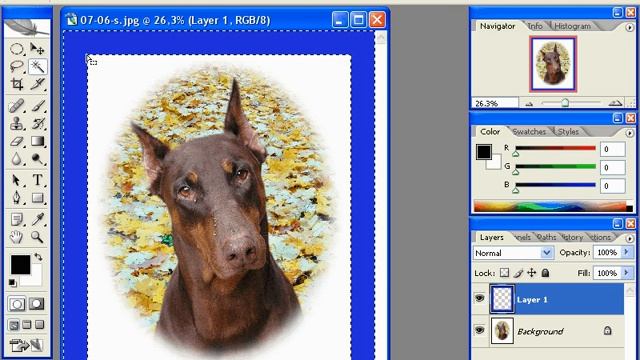Switch to the History tab

(572, 237)
